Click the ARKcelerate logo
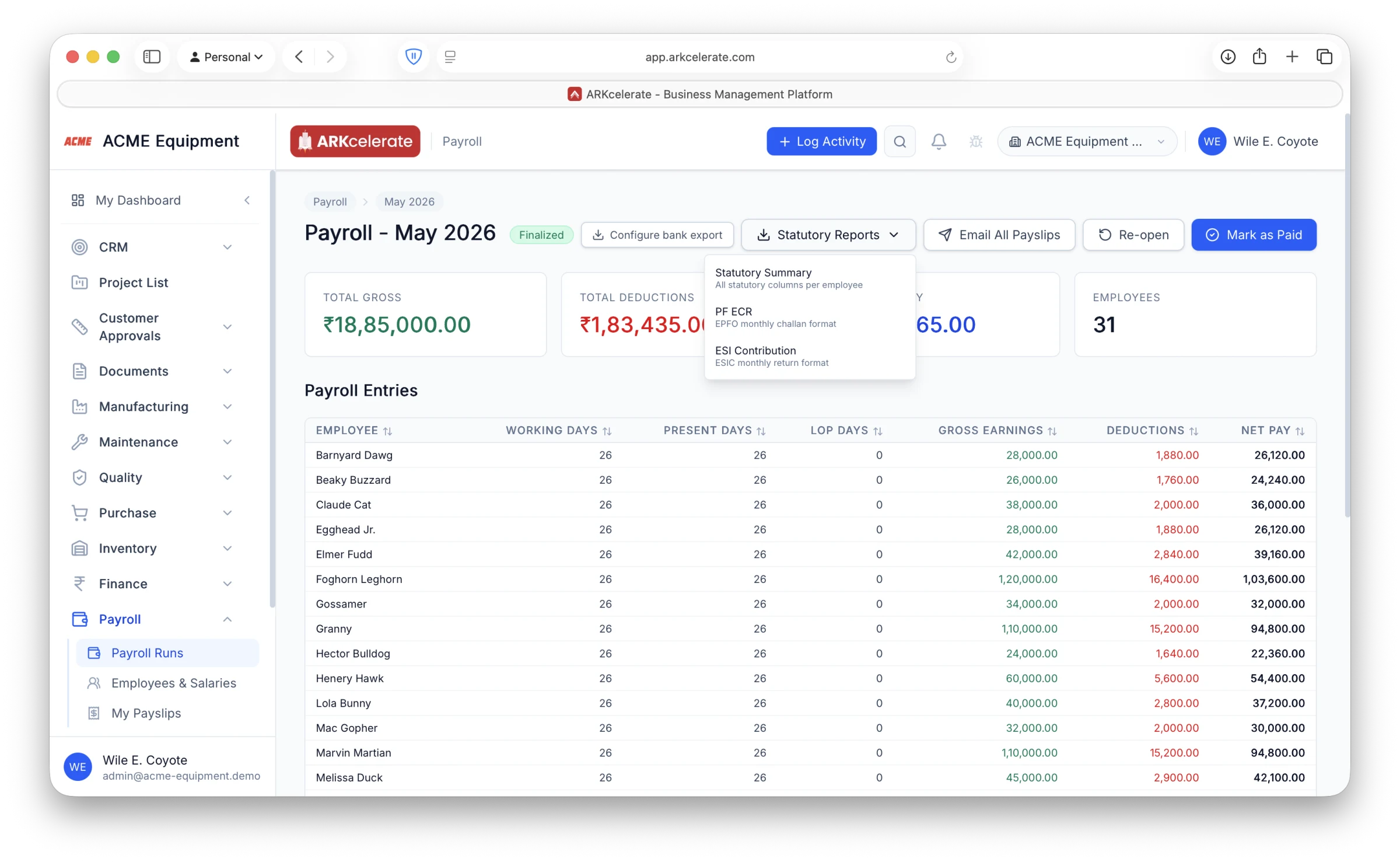This screenshot has height=862, width=1400. pos(355,141)
